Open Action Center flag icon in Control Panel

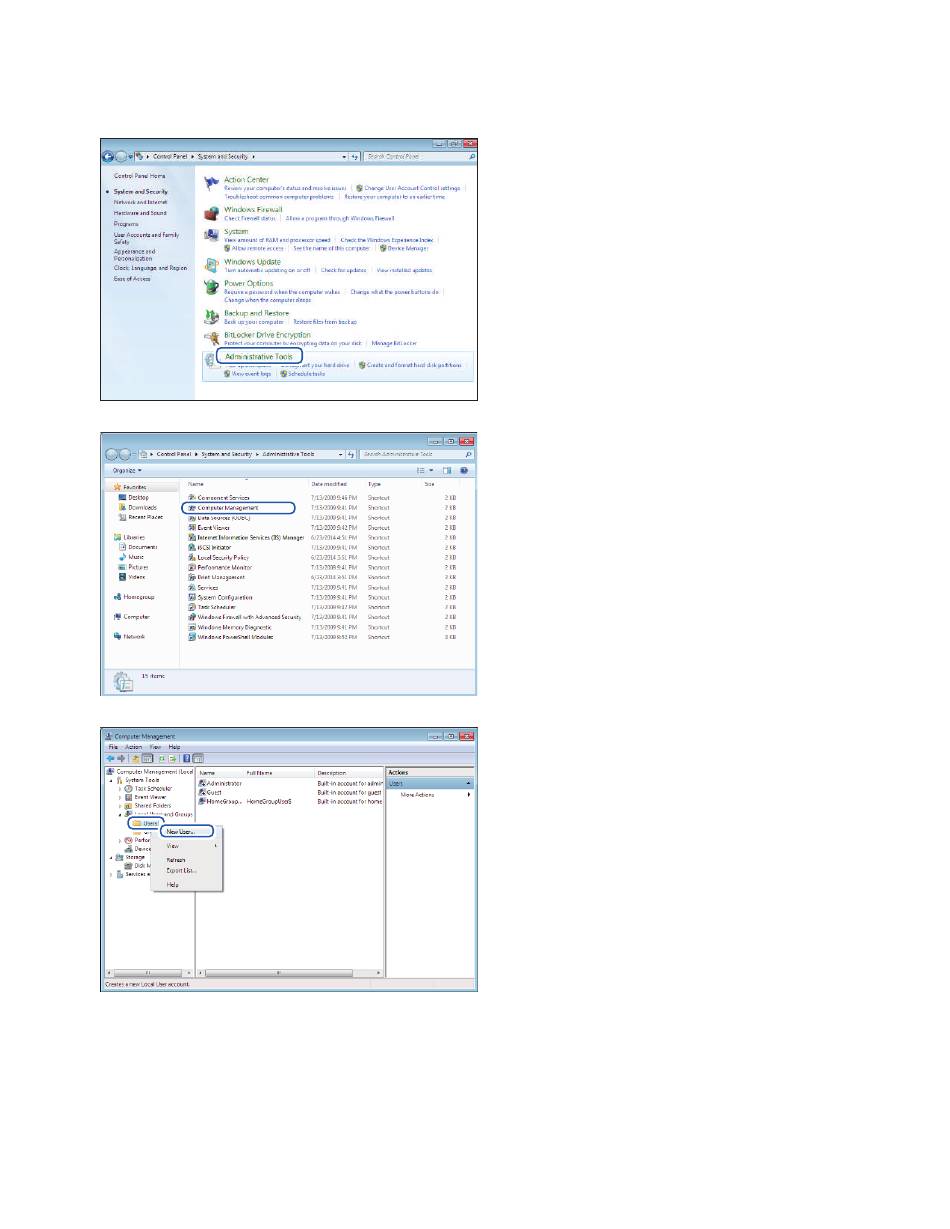coord(211,184)
